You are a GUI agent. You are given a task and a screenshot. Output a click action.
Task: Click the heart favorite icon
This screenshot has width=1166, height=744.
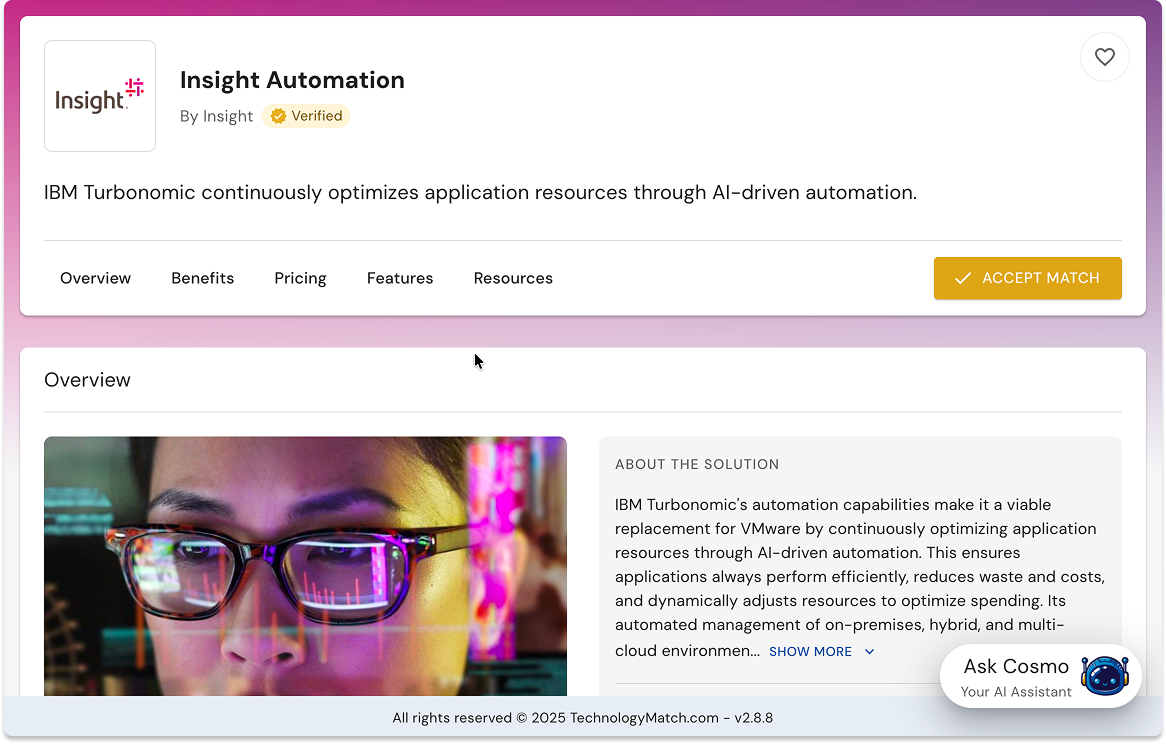coord(1104,57)
